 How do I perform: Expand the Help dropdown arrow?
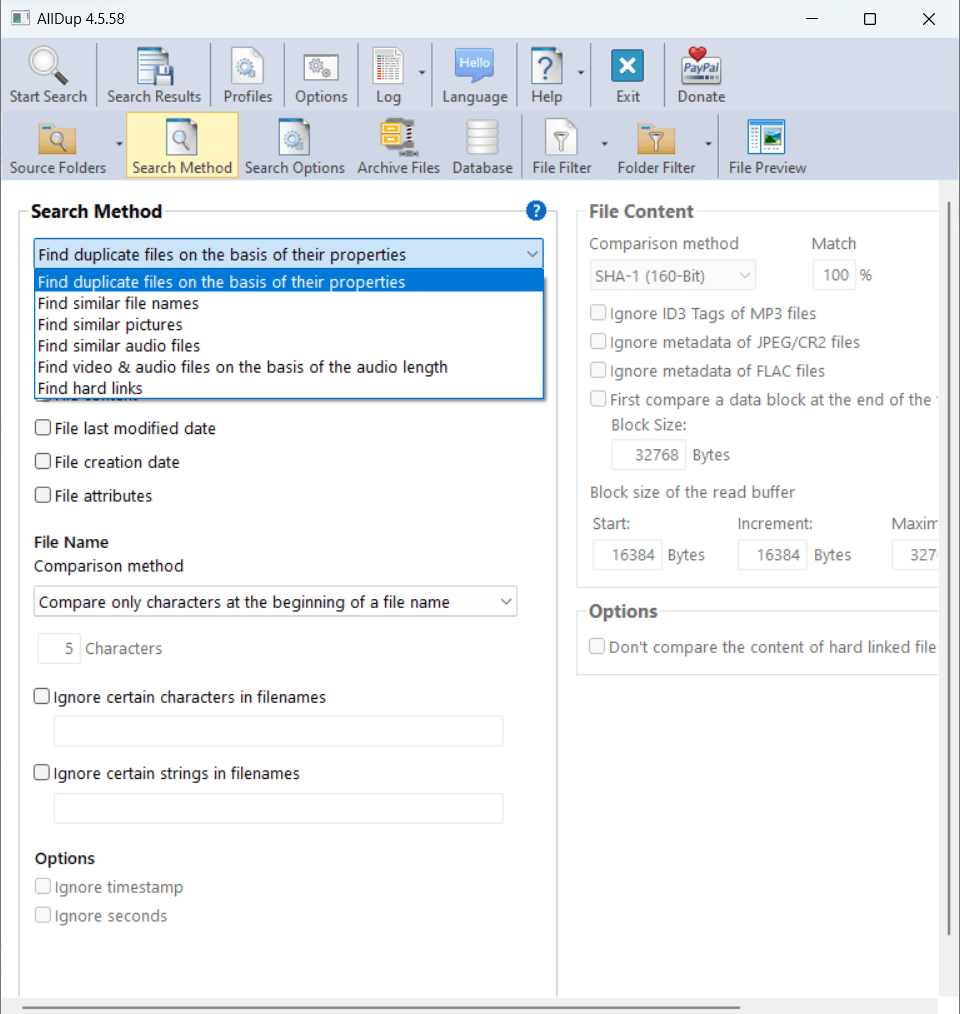click(x=580, y=72)
